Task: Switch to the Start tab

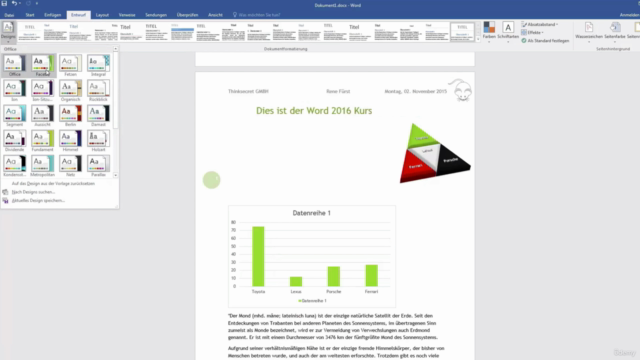Action: coord(30,15)
